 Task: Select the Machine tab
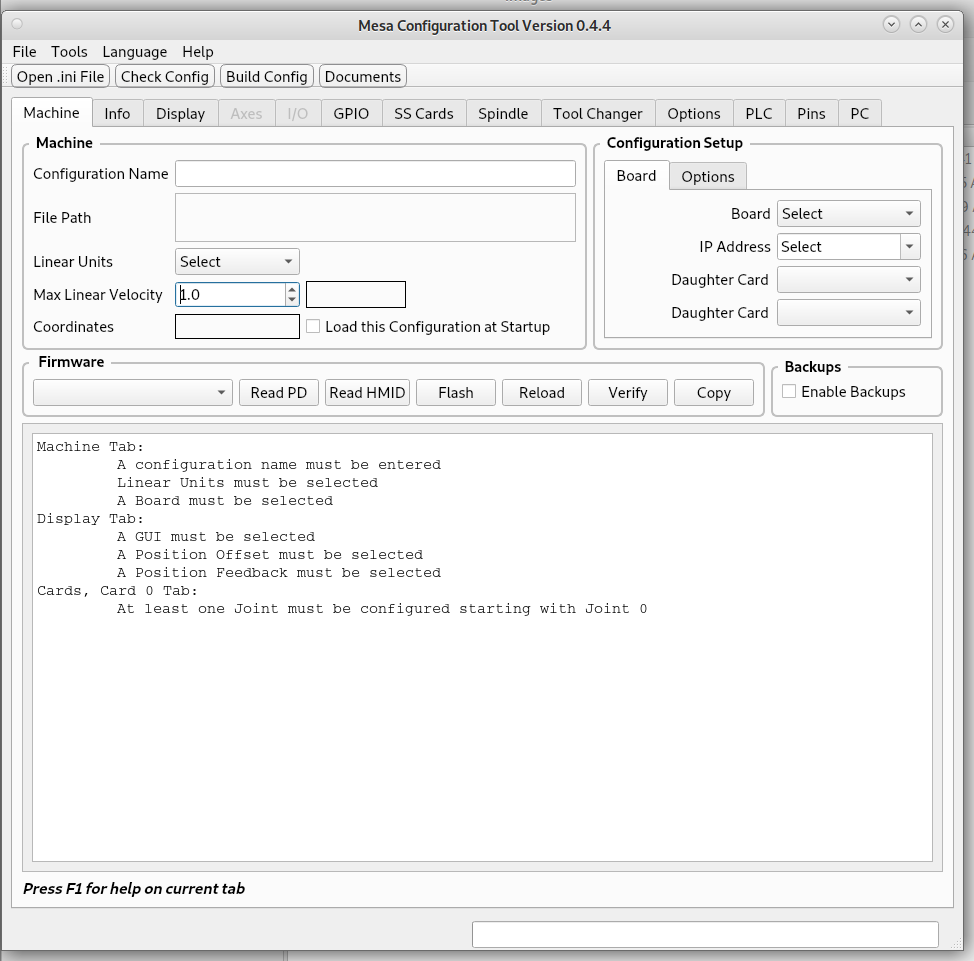click(x=52, y=112)
